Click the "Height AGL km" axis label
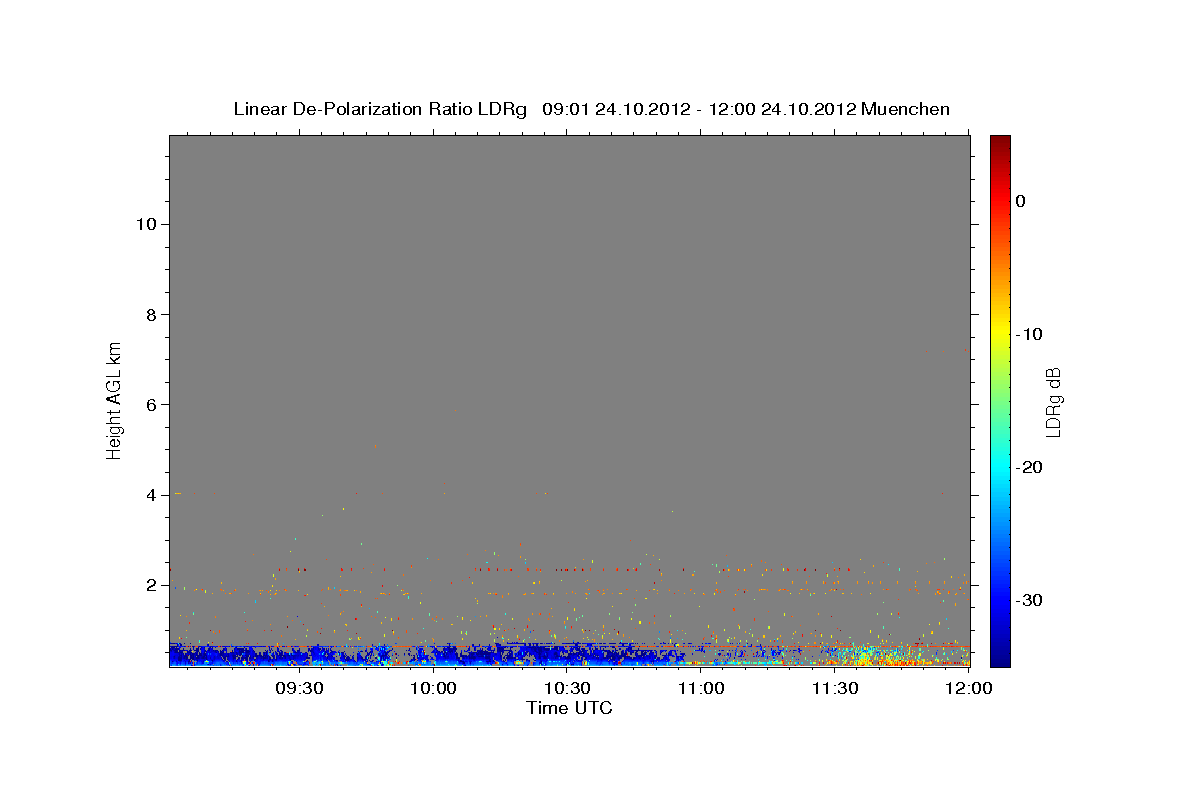The height and width of the screenshot is (800, 1200). click(115, 399)
